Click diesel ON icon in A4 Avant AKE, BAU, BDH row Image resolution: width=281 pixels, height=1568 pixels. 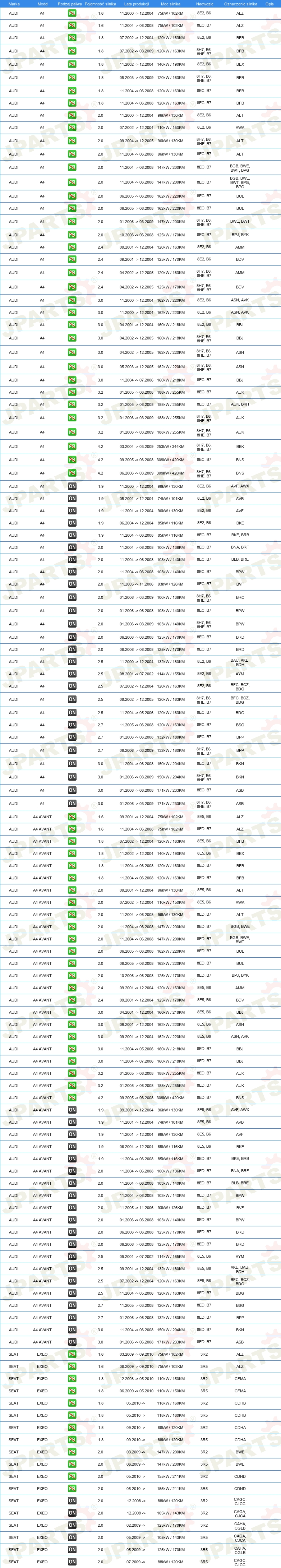[72, 1268]
